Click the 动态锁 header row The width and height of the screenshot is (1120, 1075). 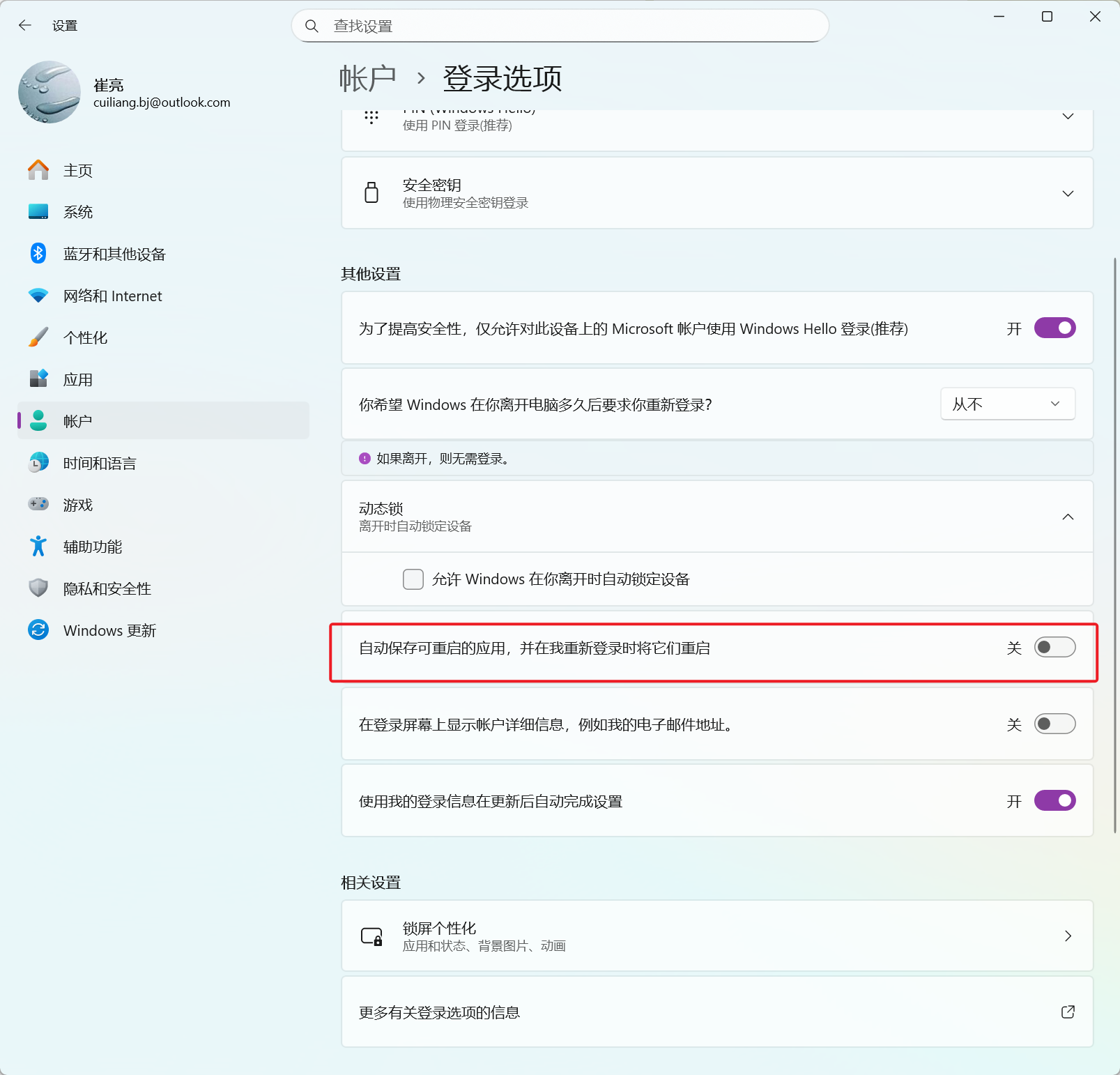[x=717, y=517]
